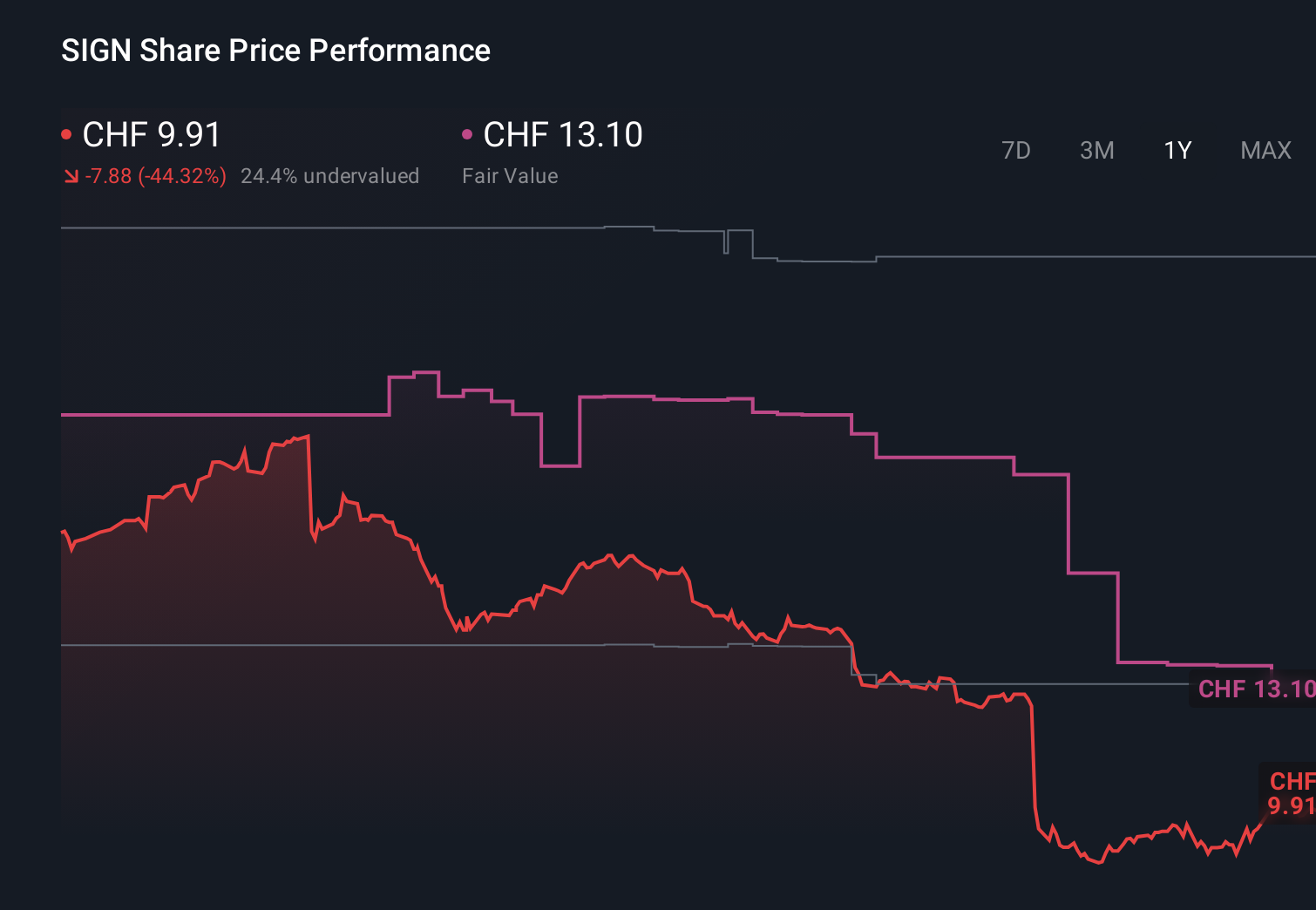Image resolution: width=1316 pixels, height=910 pixels.
Task: Switch to the 3M view
Action: (x=1097, y=150)
